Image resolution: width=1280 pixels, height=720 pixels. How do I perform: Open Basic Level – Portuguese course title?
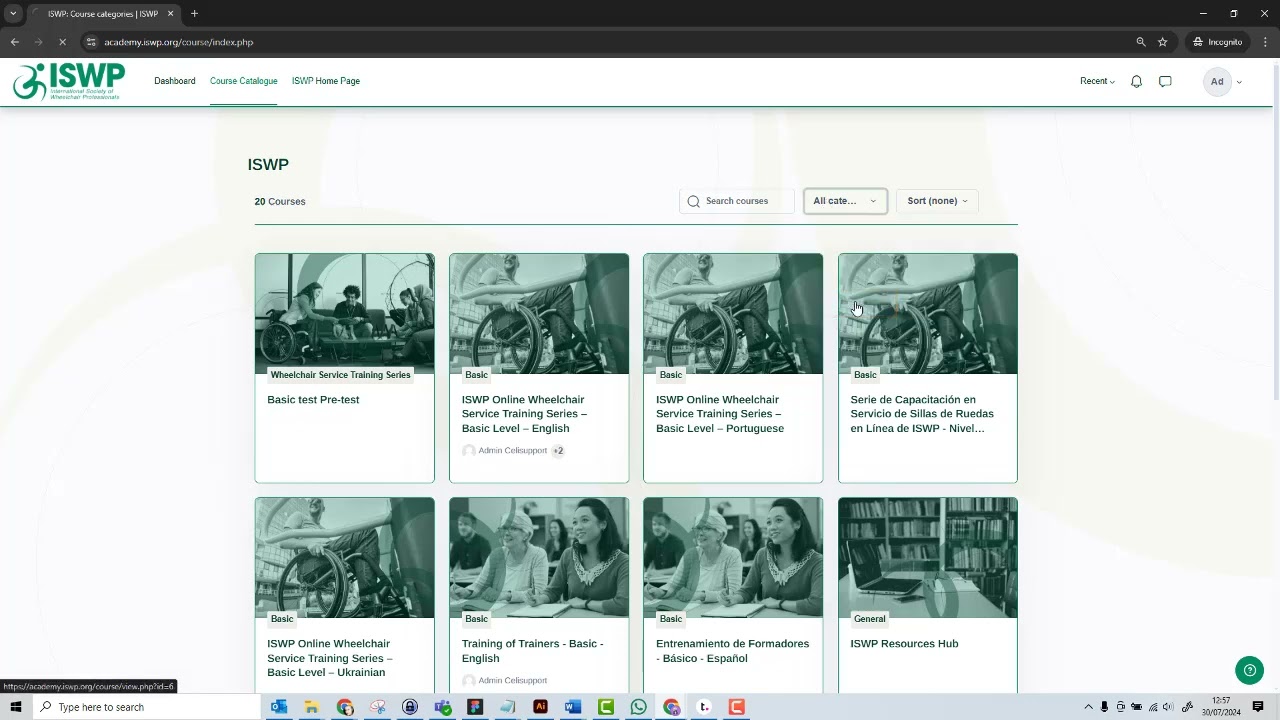tap(720, 414)
